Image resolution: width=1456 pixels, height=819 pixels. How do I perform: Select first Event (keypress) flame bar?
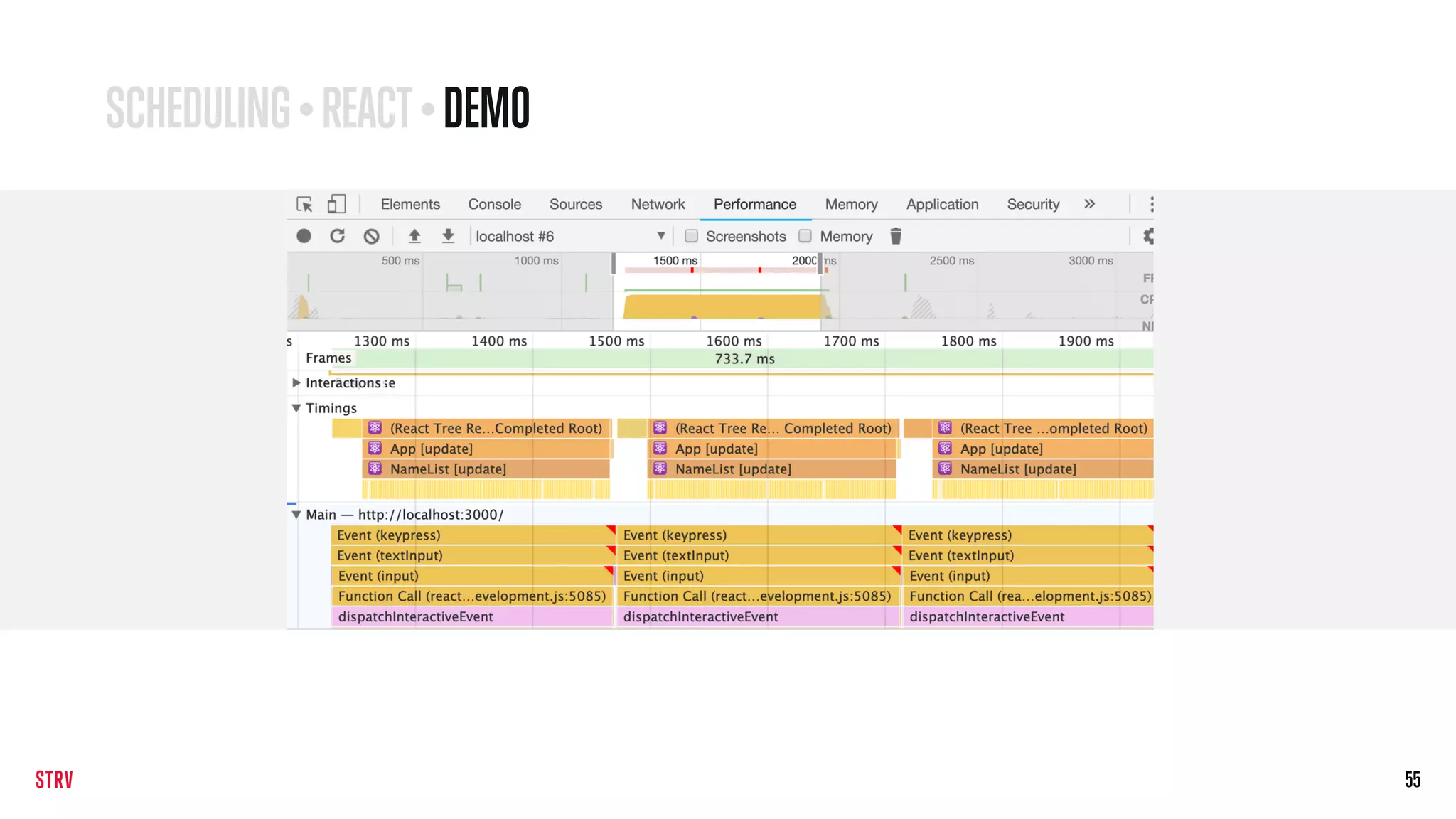coord(473,535)
